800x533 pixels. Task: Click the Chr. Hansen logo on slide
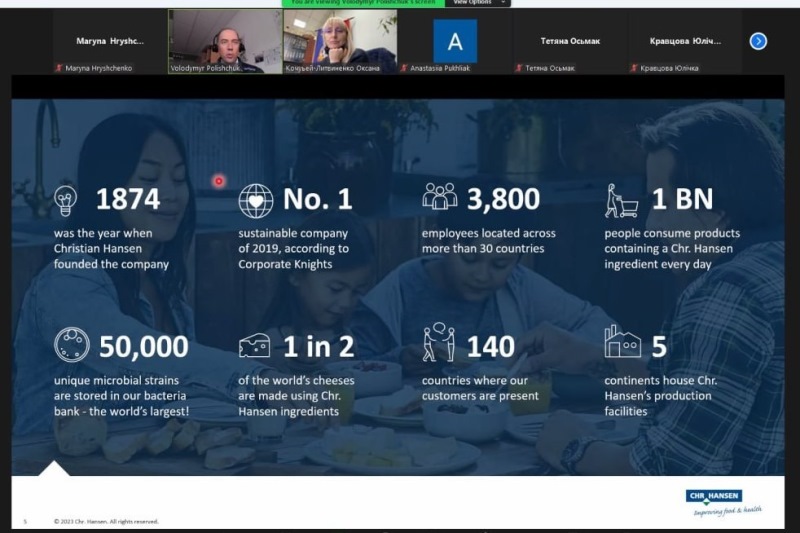point(714,496)
